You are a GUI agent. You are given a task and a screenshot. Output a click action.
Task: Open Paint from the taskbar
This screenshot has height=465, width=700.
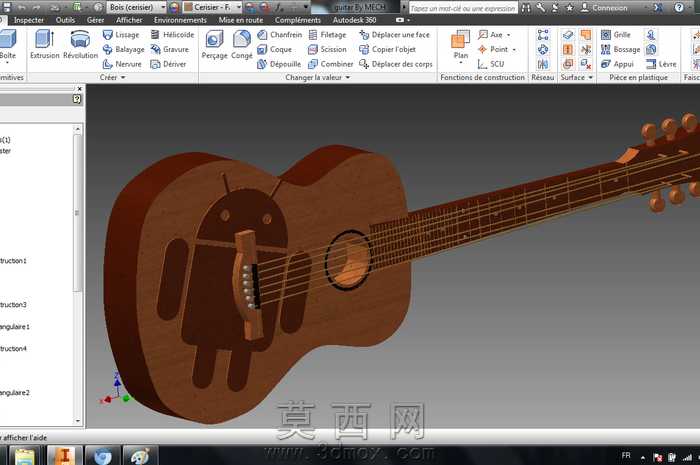141,456
